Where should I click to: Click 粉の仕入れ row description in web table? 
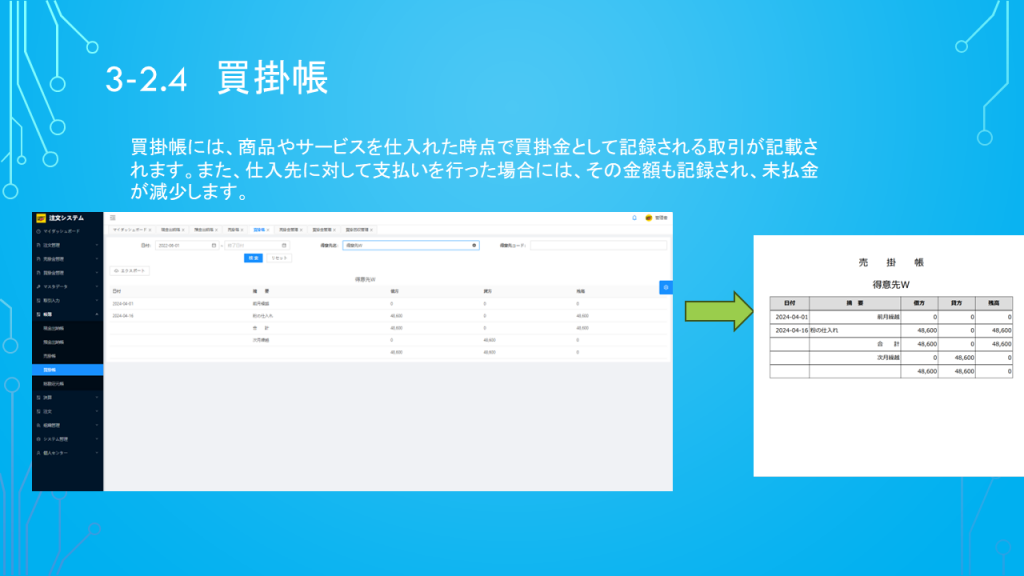click(263, 316)
